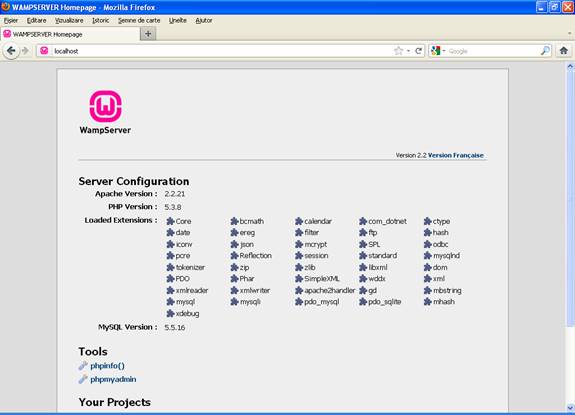
Task: Click the puzzle icon beside bcmath
Action: click(234, 221)
